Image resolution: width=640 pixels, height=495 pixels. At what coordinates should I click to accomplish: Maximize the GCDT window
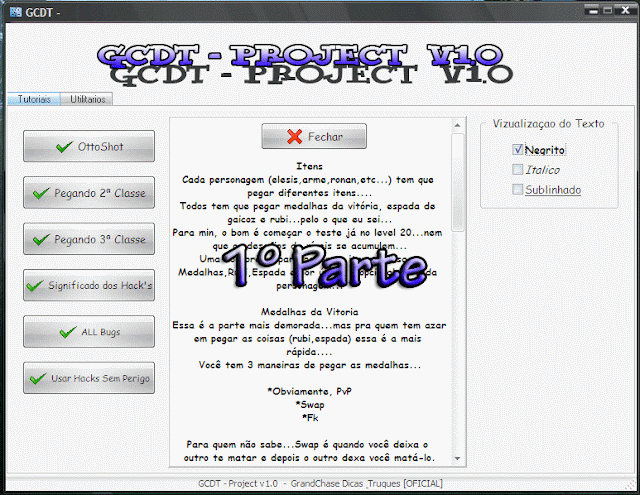[x=608, y=11]
